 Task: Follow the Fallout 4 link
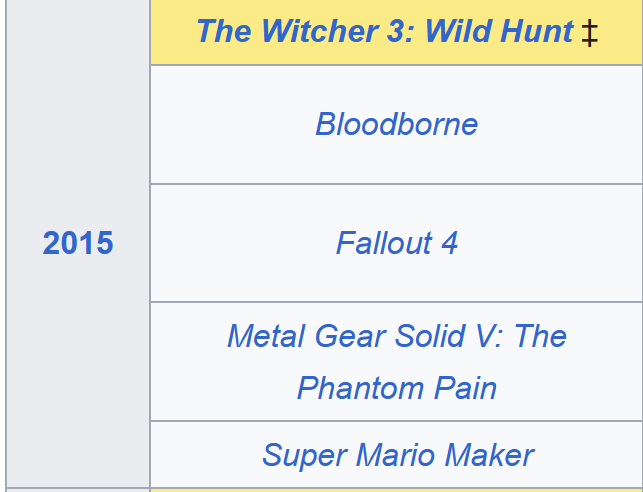coord(397,243)
